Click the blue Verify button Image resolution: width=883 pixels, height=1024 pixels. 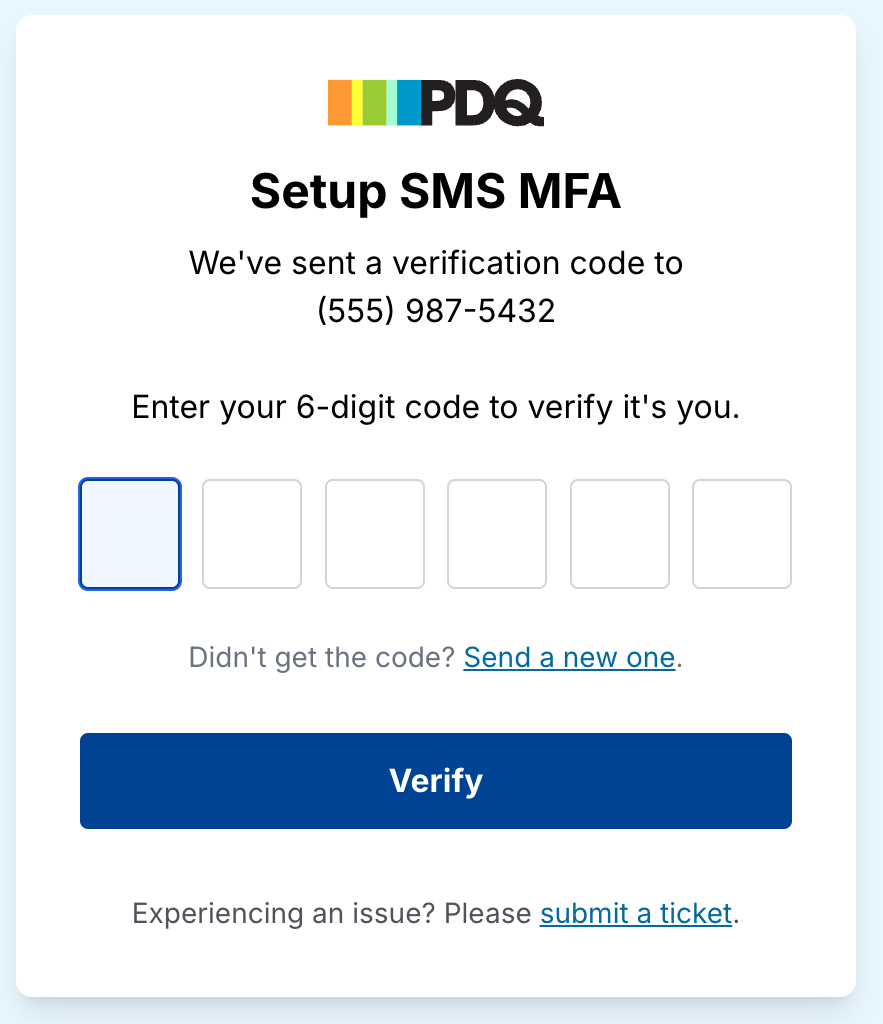436,781
